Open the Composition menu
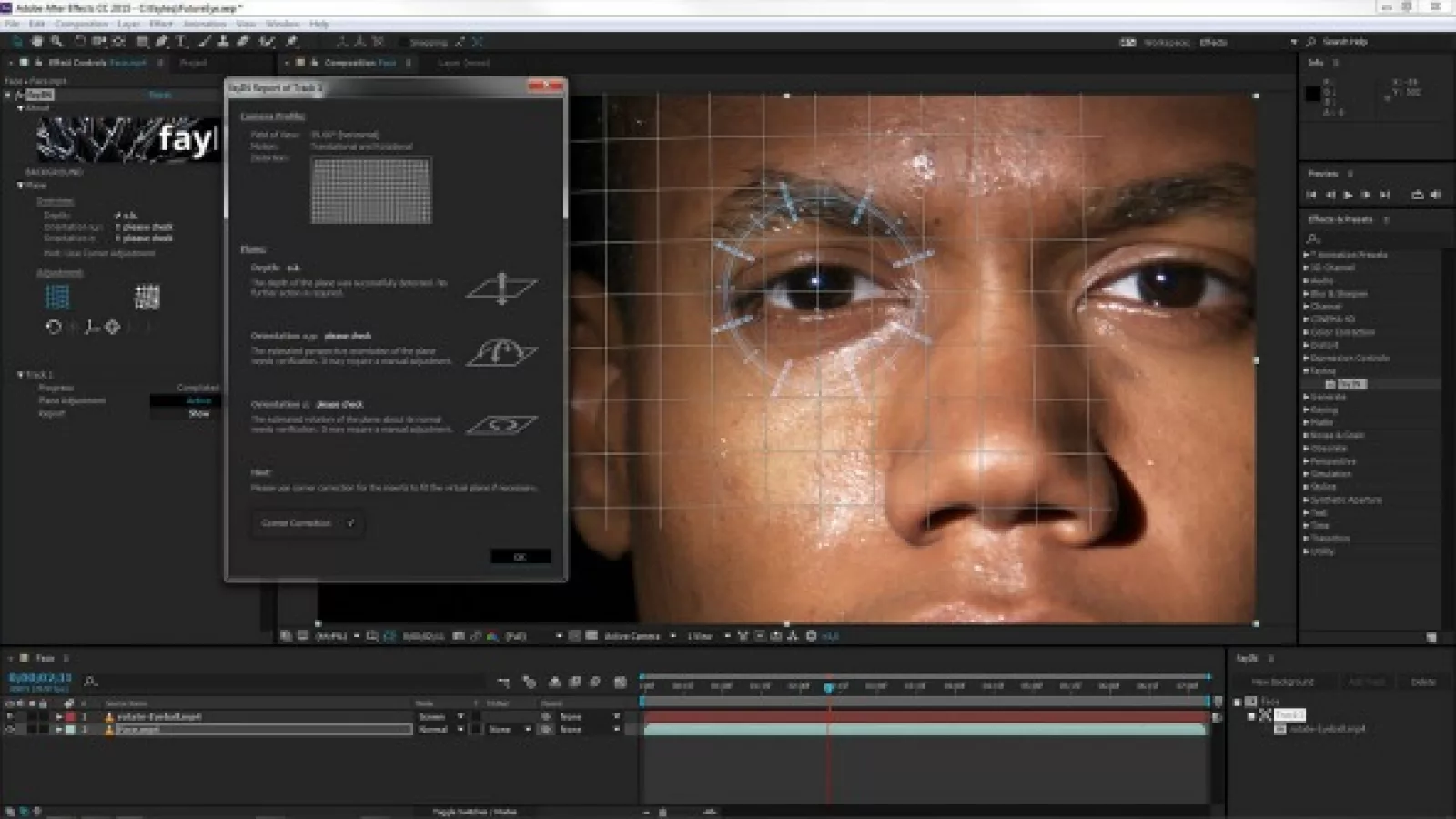1456x819 pixels. (x=83, y=24)
